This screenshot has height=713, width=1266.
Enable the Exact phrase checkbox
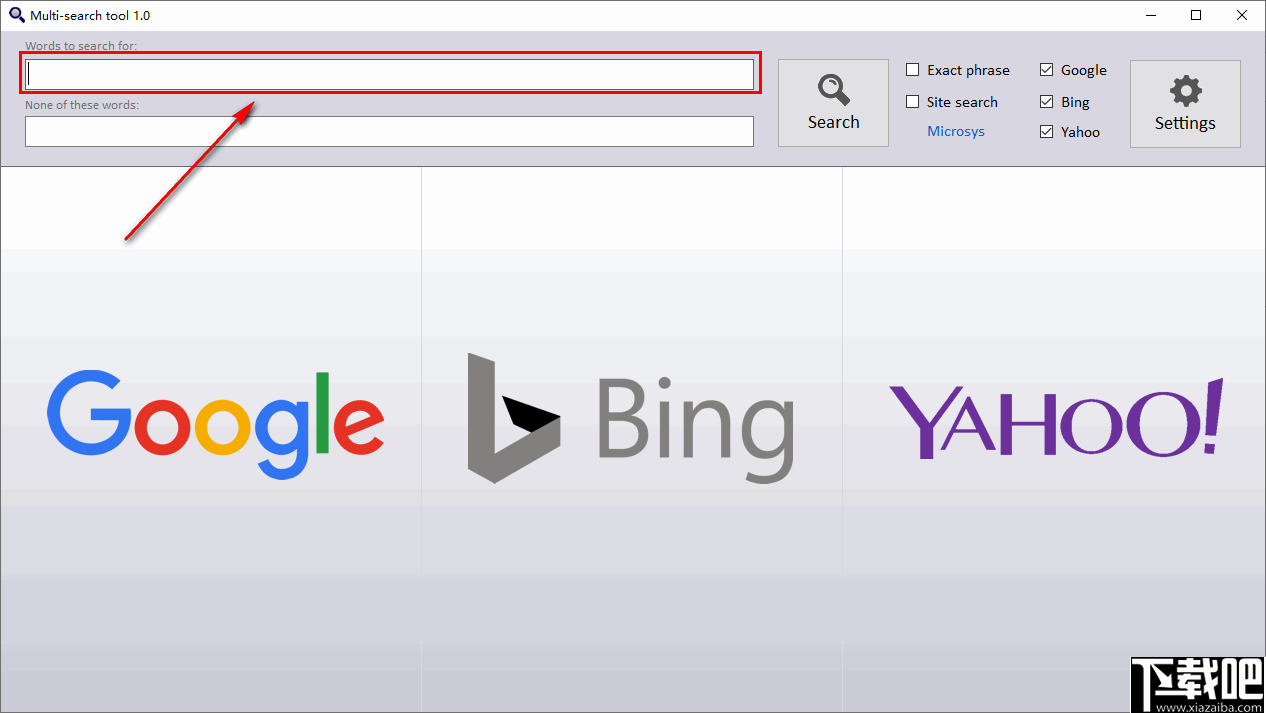point(912,70)
